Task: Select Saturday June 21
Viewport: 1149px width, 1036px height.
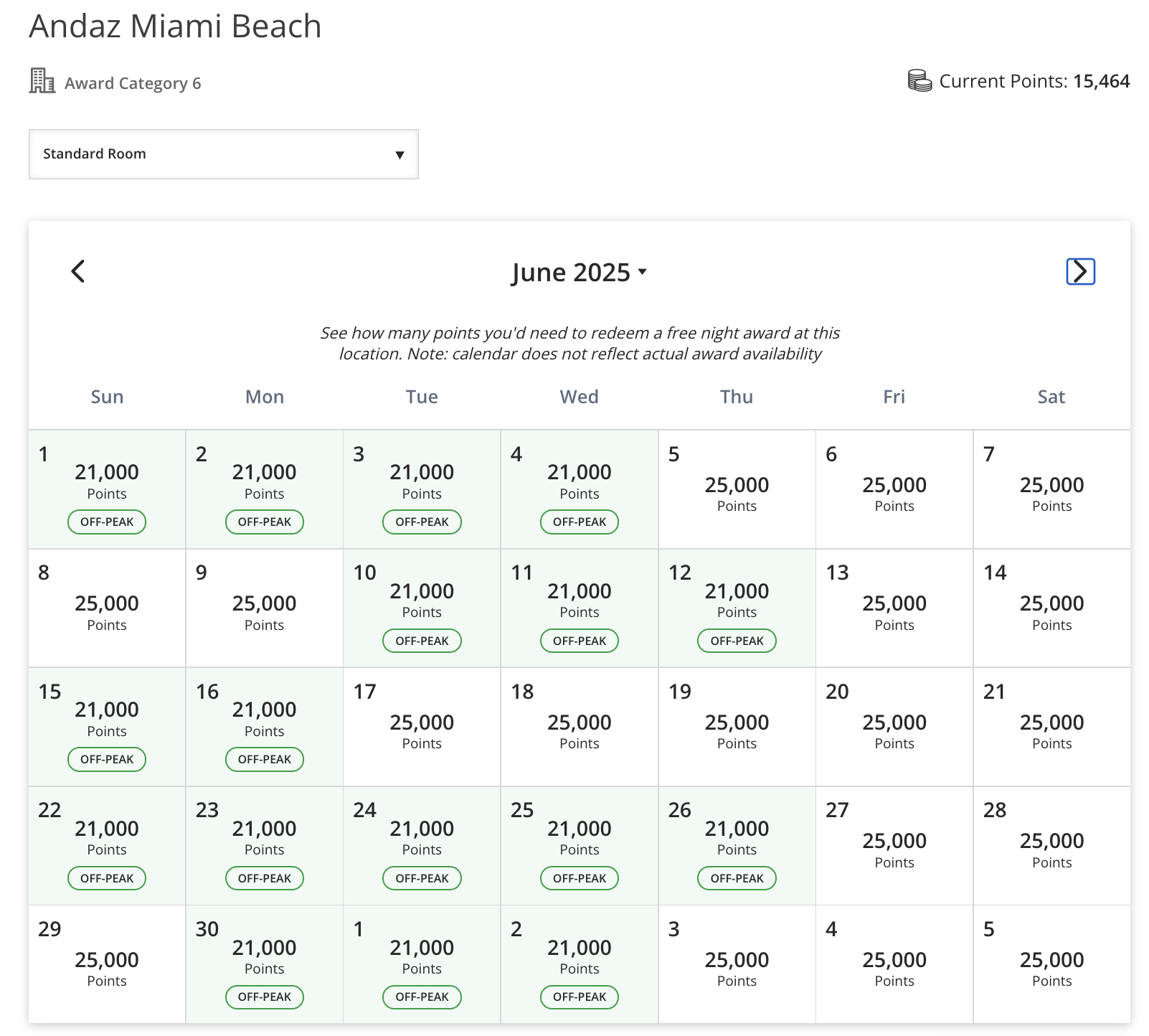Action: [1051, 727]
